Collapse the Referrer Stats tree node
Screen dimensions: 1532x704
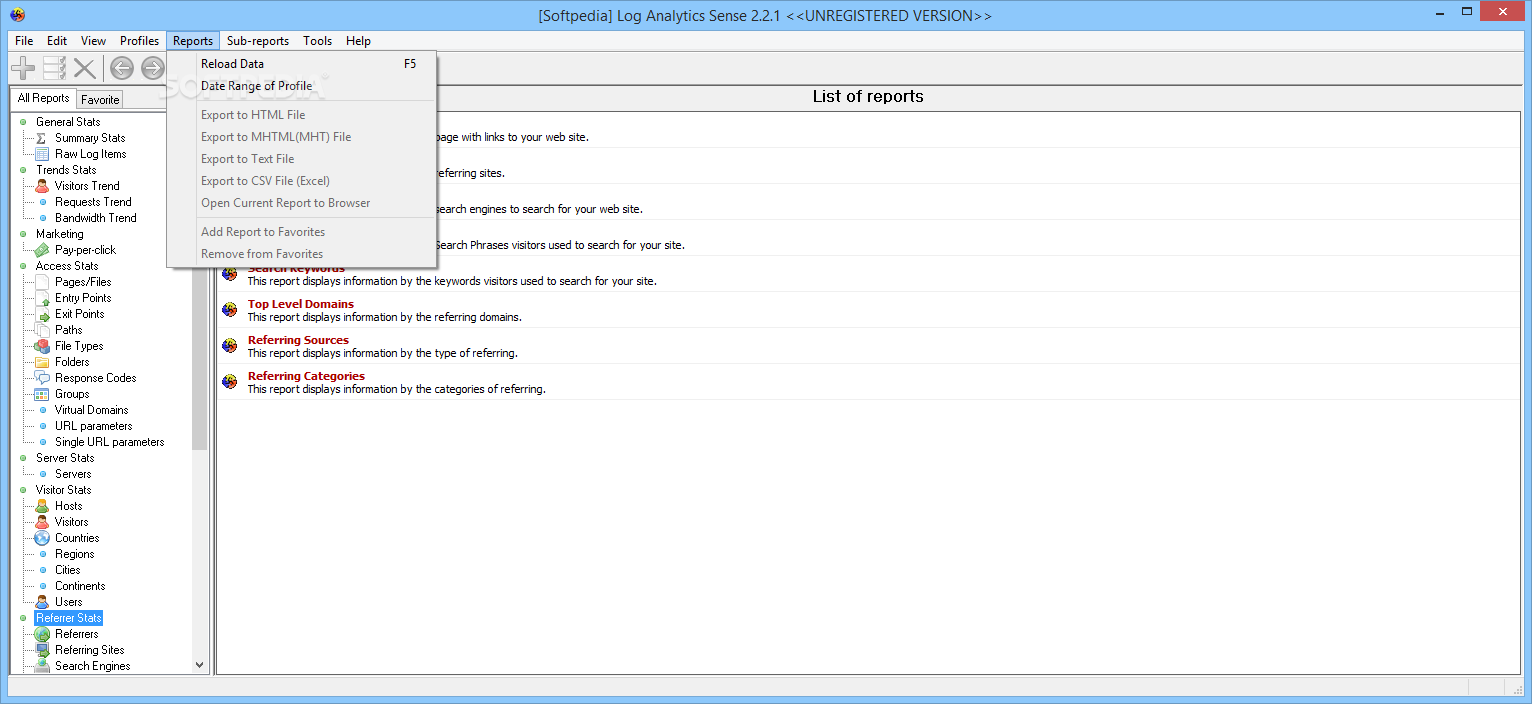point(23,618)
